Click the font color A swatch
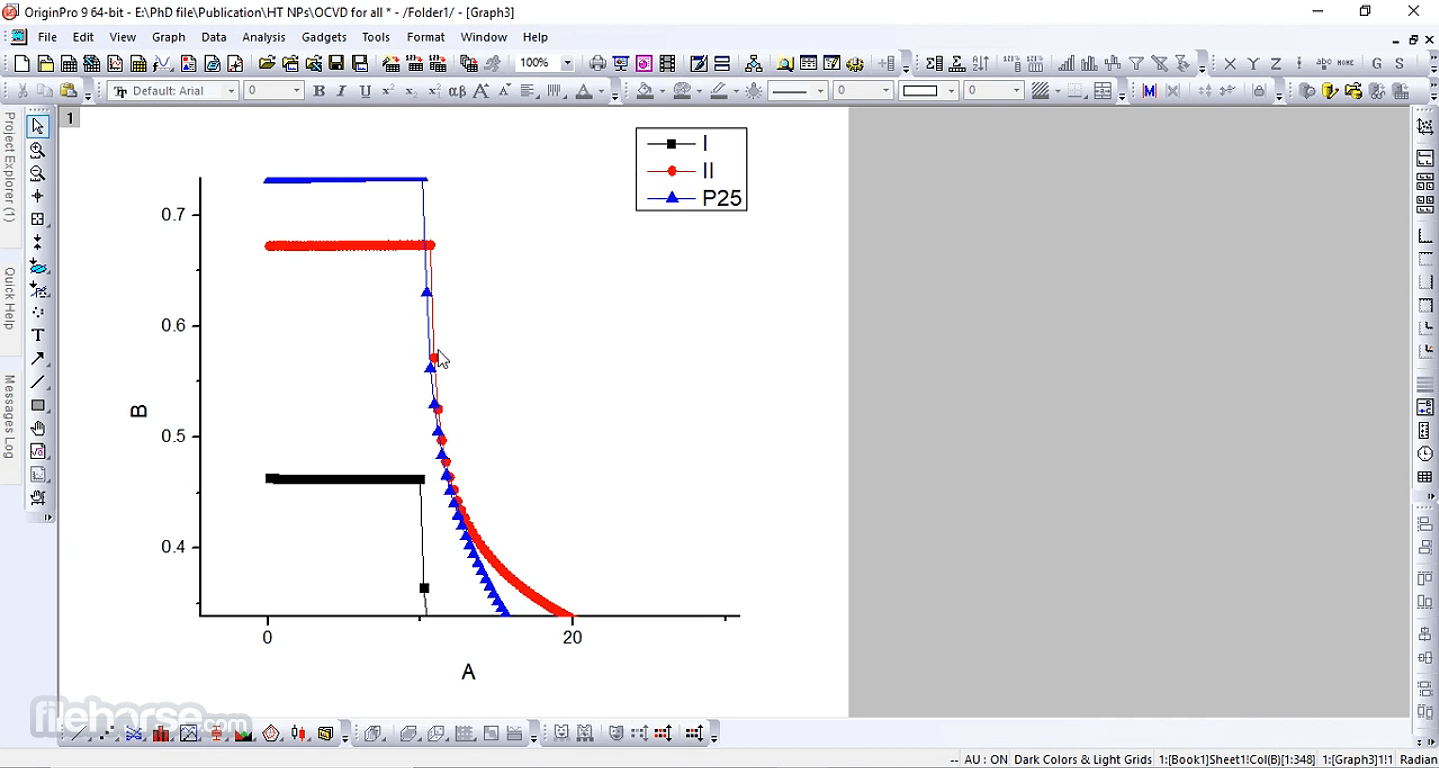 click(585, 91)
